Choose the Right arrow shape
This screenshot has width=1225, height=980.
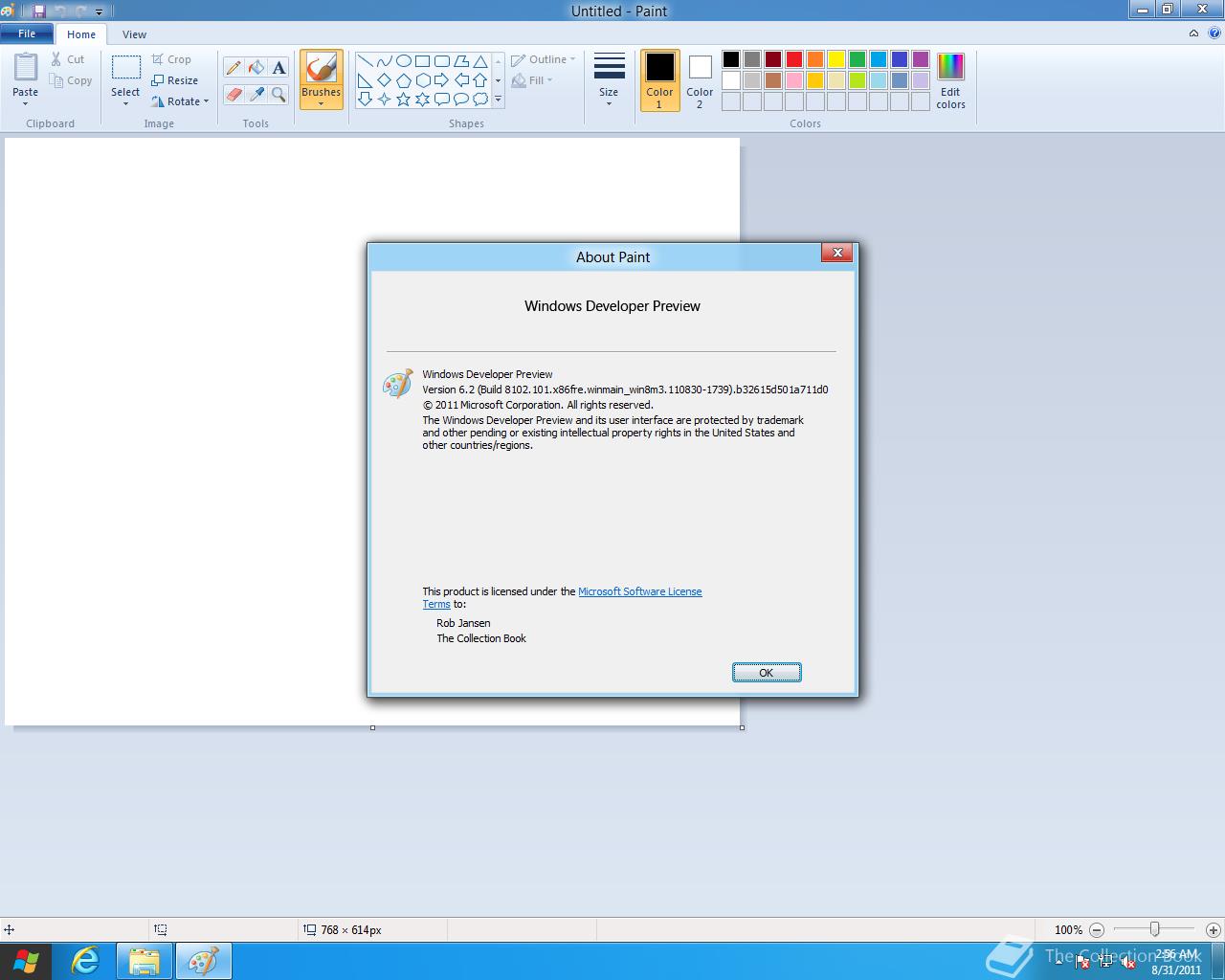(441, 80)
